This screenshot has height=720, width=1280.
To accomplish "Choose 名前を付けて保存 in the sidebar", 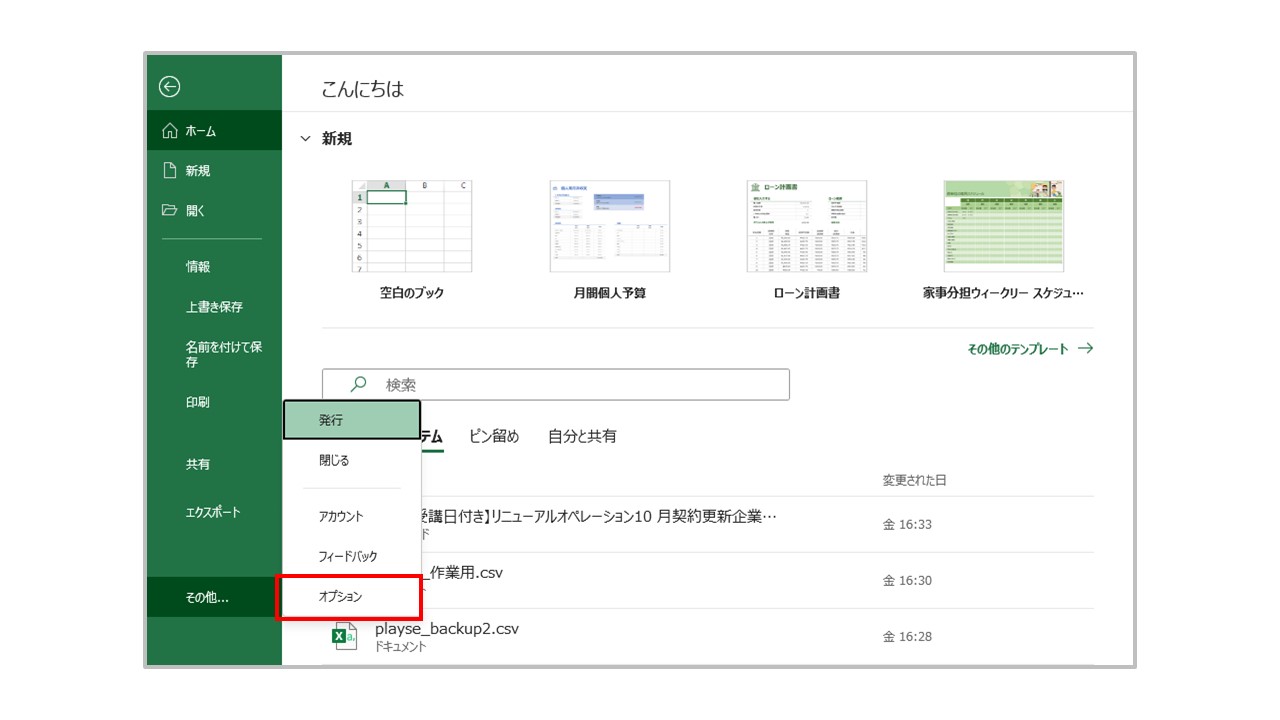I will pyautogui.click(x=214, y=354).
